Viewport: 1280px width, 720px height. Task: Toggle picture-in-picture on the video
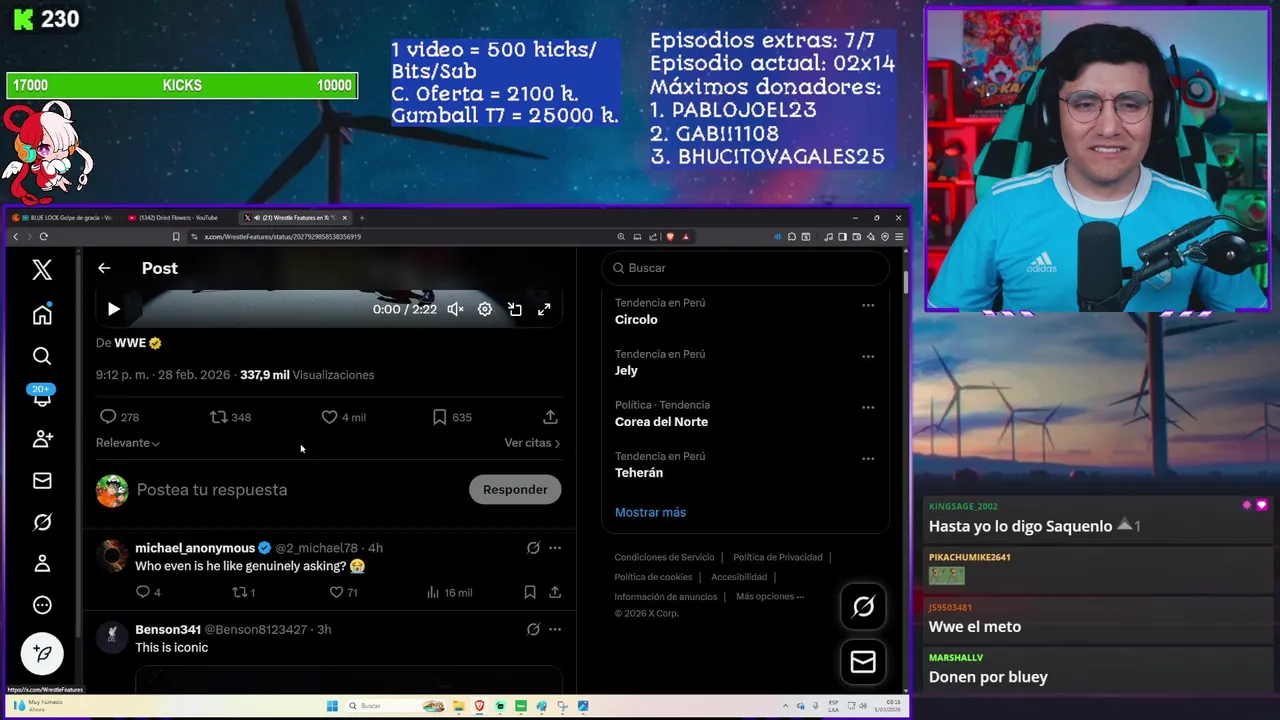click(515, 310)
